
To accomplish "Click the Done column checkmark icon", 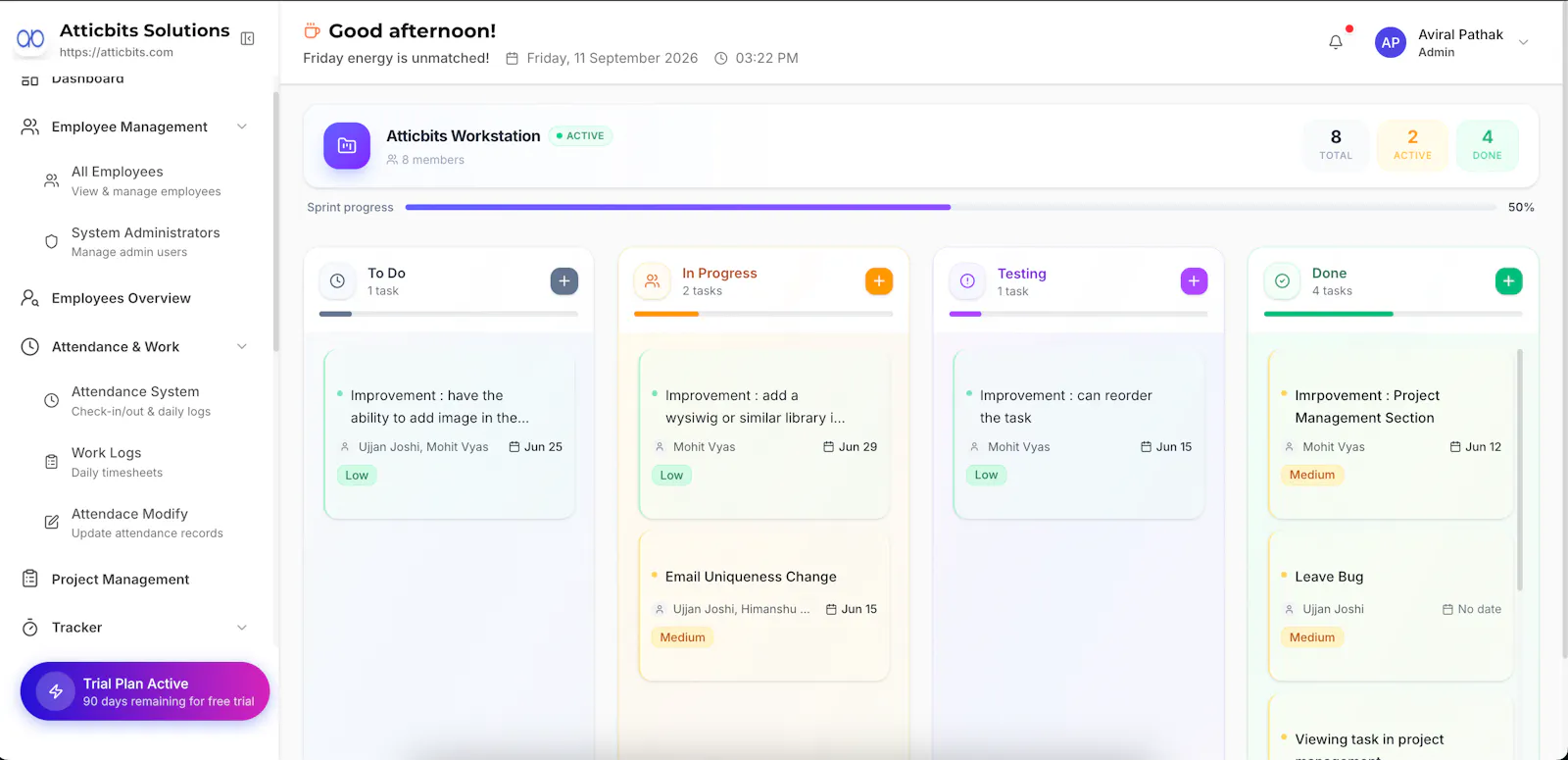I will (x=1282, y=281).
